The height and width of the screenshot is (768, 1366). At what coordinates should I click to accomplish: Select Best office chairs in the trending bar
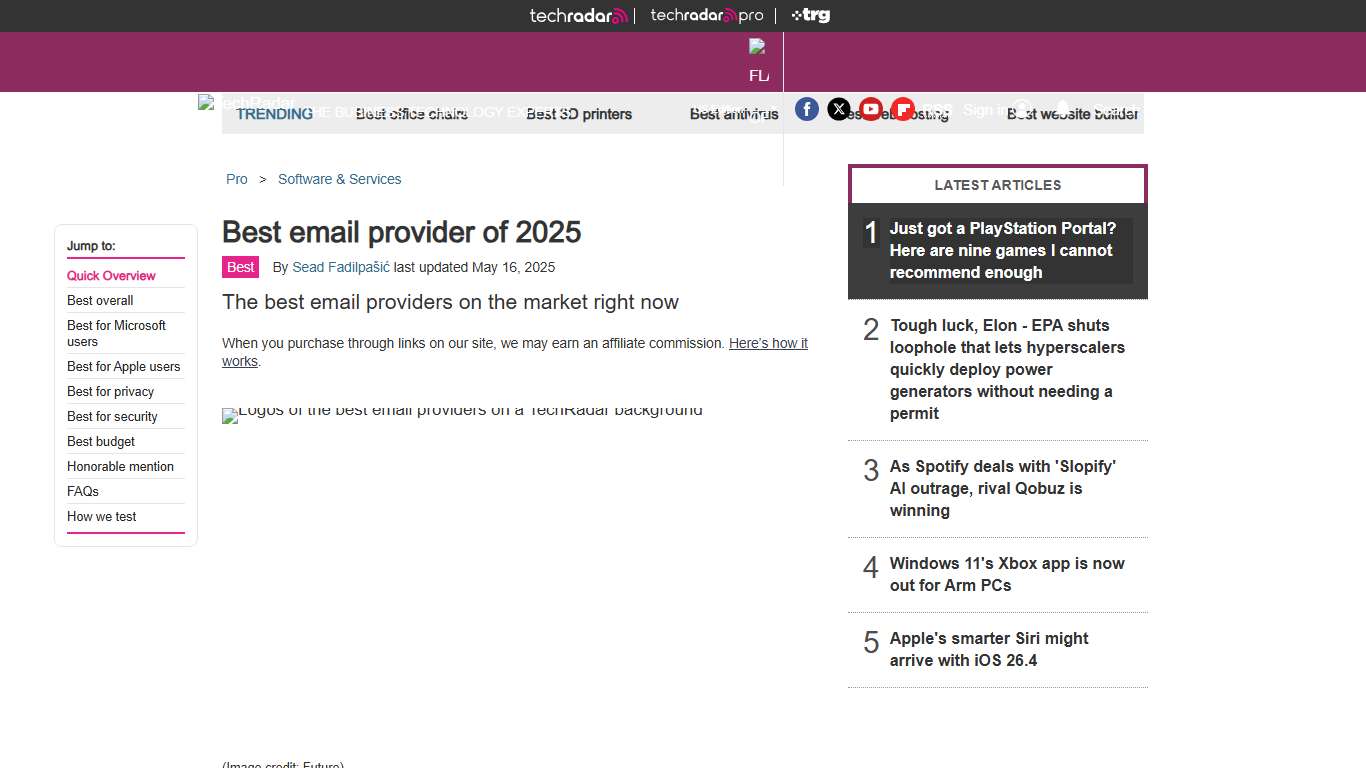click(411, 114)
